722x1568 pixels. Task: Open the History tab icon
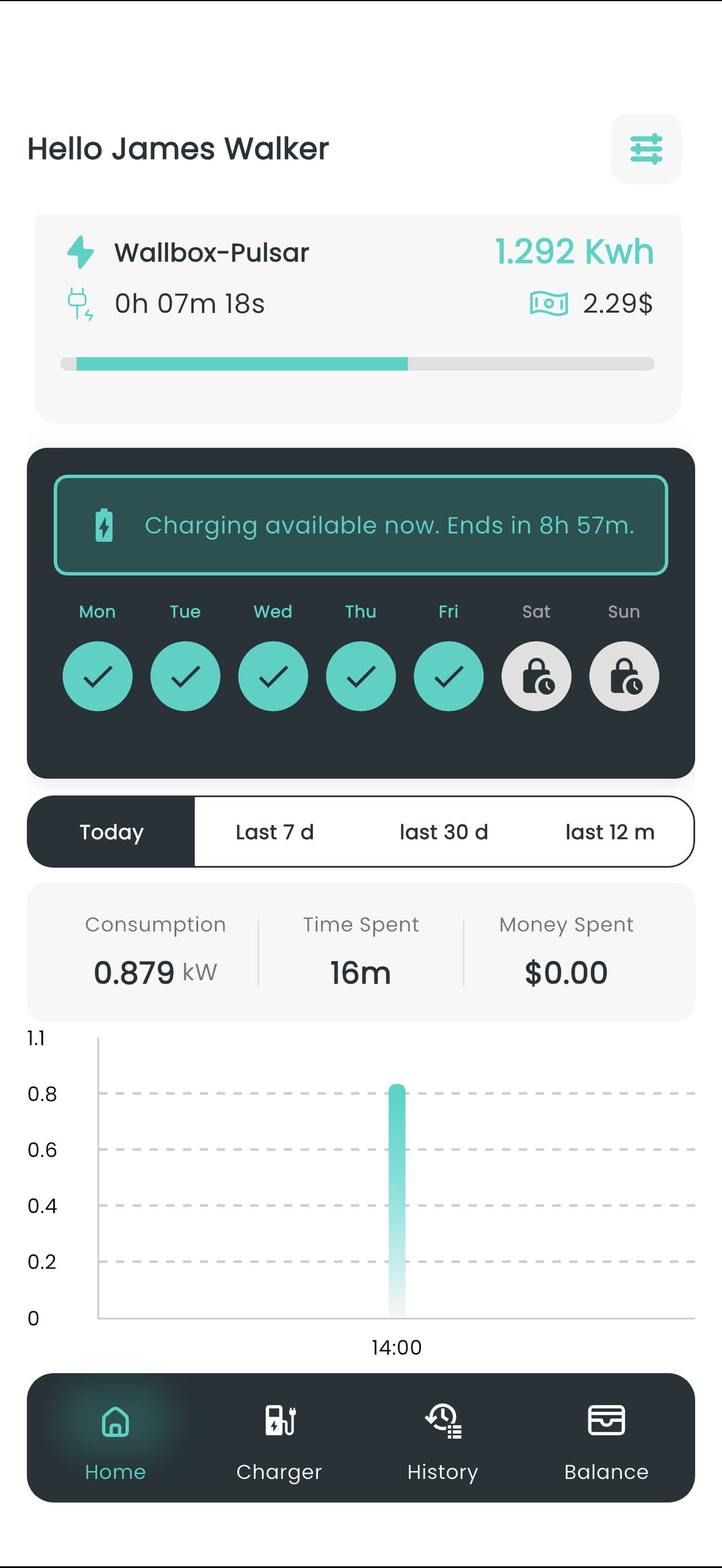click(443, 1421)
